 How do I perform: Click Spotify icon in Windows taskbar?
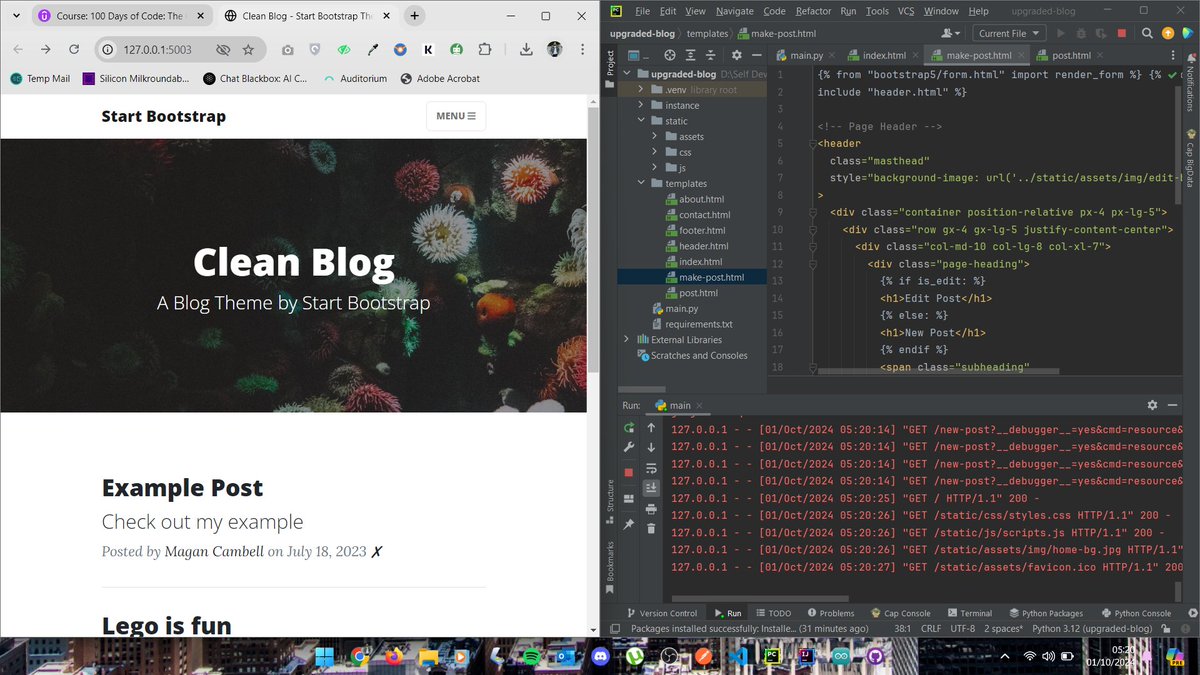click(532, 657)
